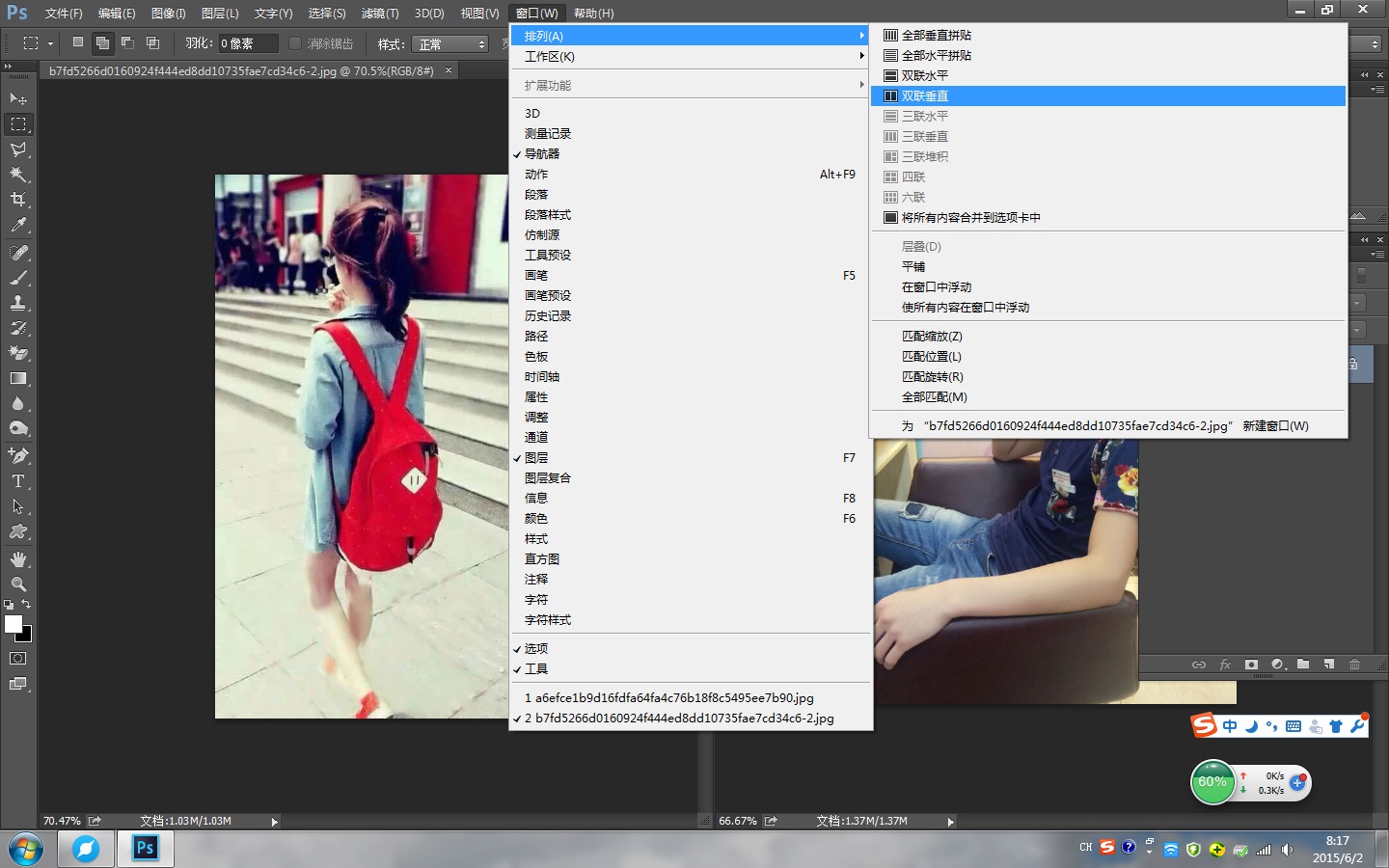Open the History (历史记录) panel

point(691,316)
